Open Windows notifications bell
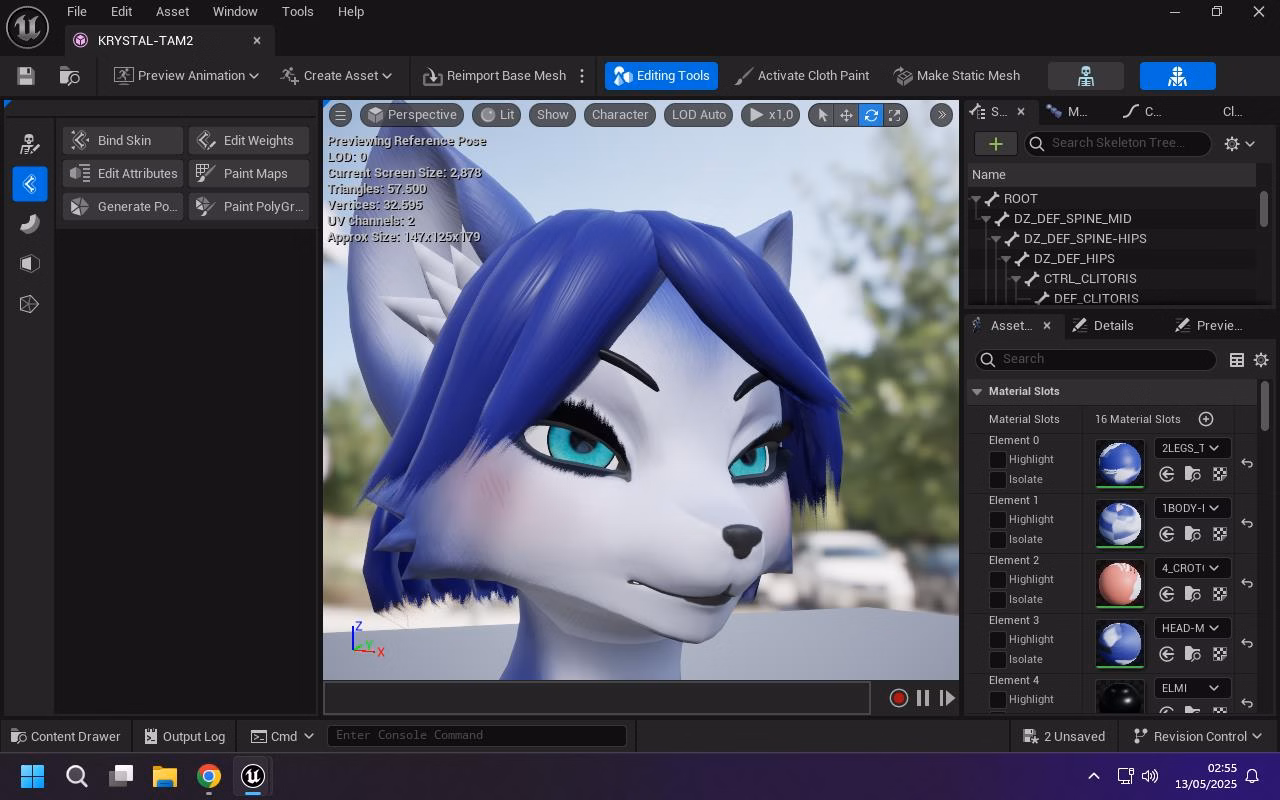The width and height of the screenshot is (1280, 800). point(1252,776)
